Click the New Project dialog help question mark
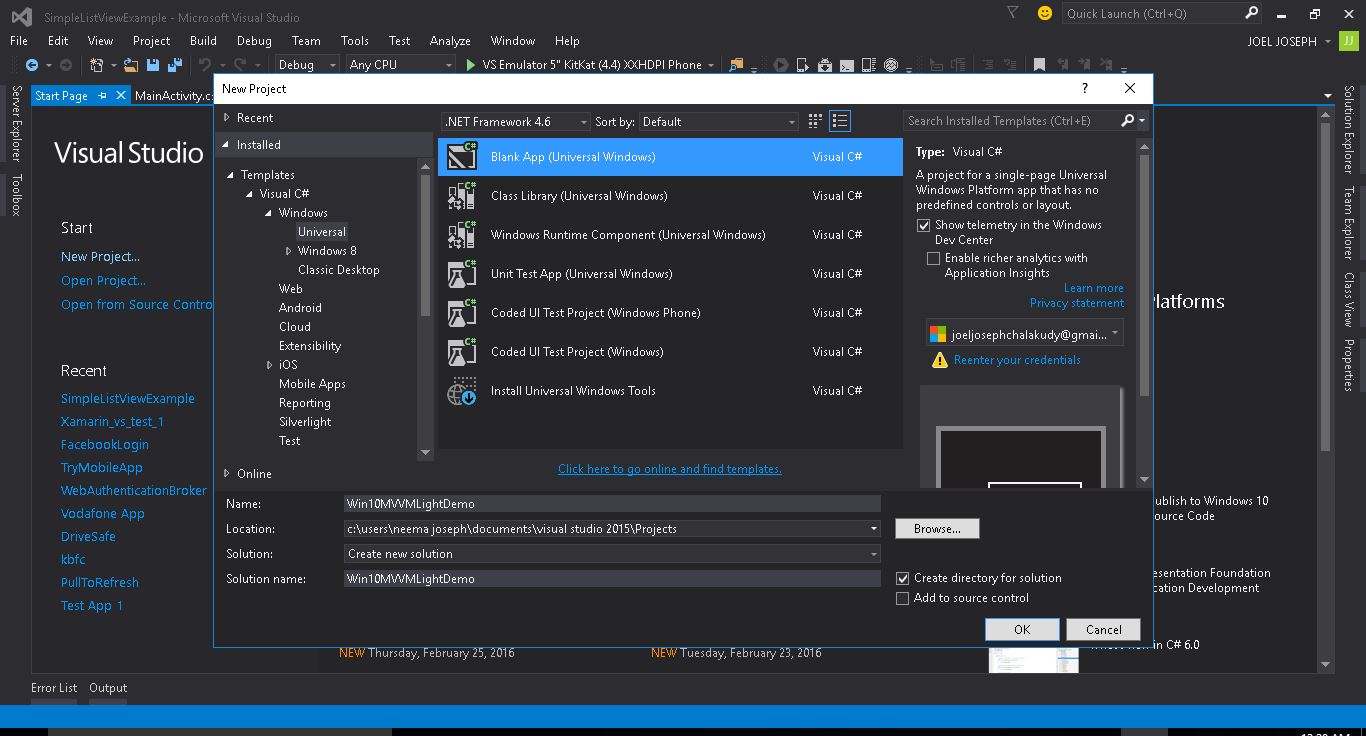This screenshot has height=736, width=1366. click(1085, 89)
